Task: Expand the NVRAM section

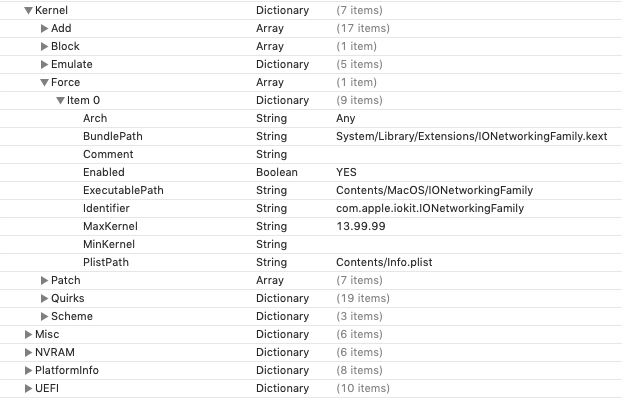Action: click(x=28, y=353)
